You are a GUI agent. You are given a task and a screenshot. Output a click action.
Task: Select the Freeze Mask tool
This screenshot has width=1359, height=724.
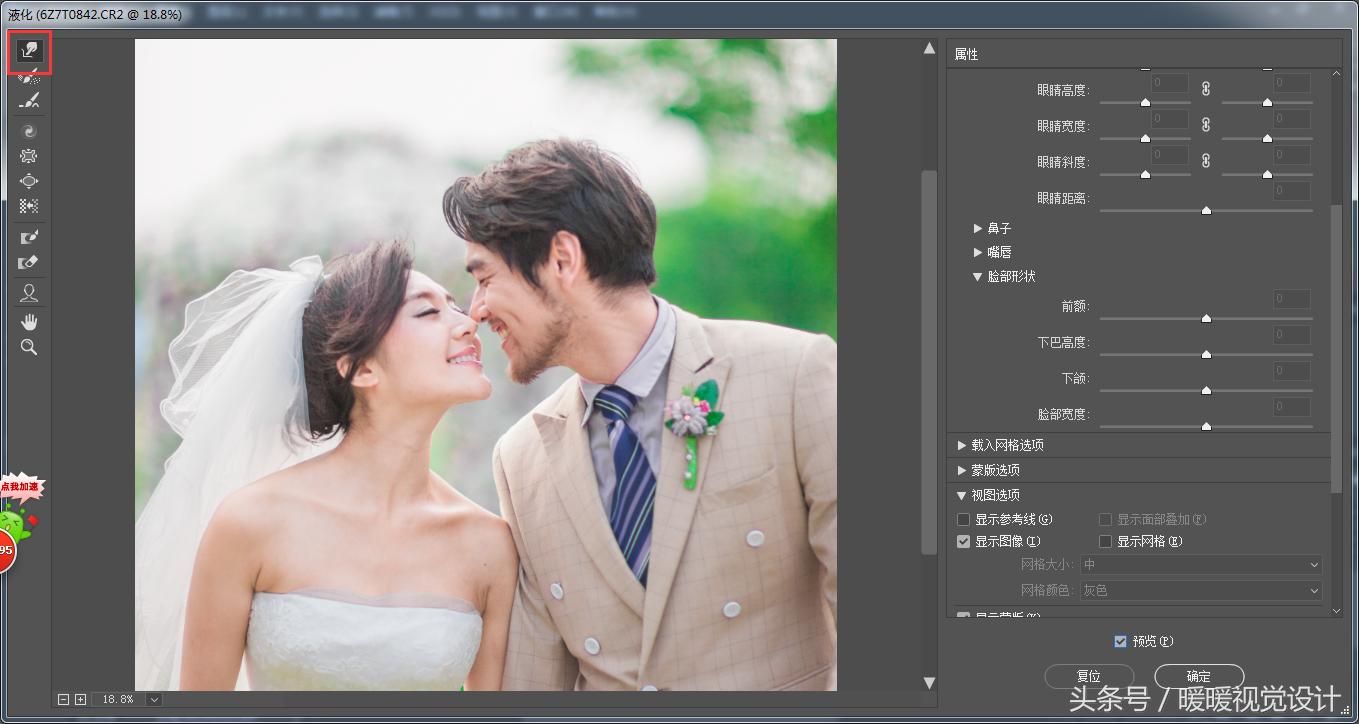click(29, 237)
